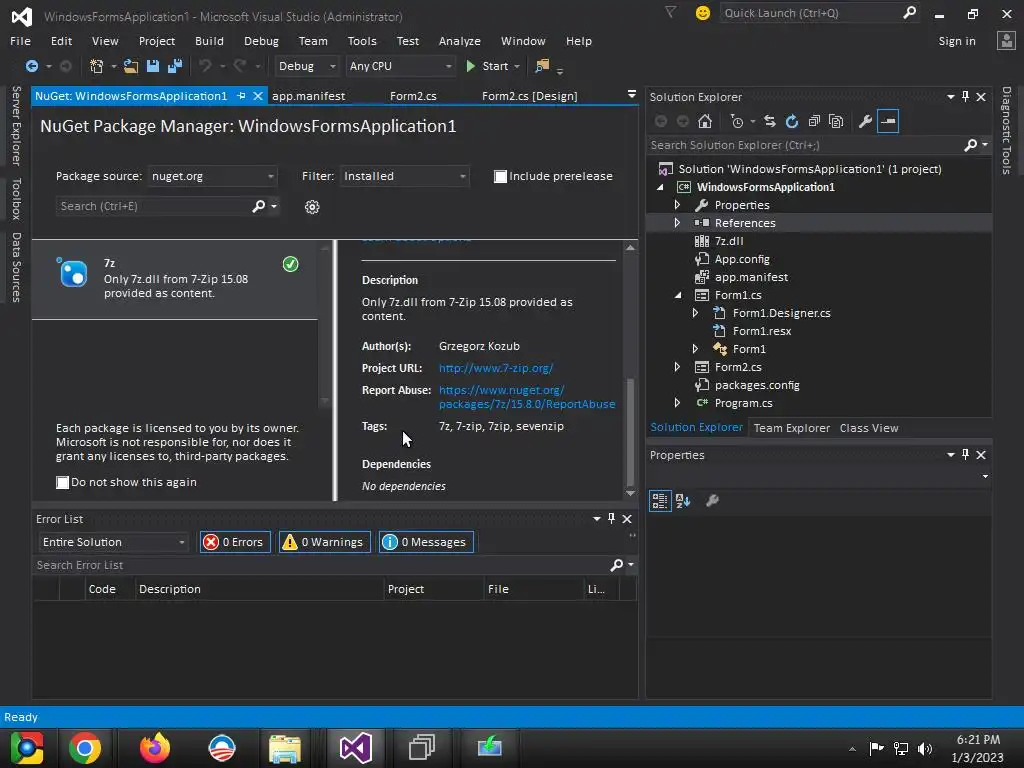Screen dimensions: 1024x768
Task: Click the Undo arrow icon
Action: coord(205,66)
